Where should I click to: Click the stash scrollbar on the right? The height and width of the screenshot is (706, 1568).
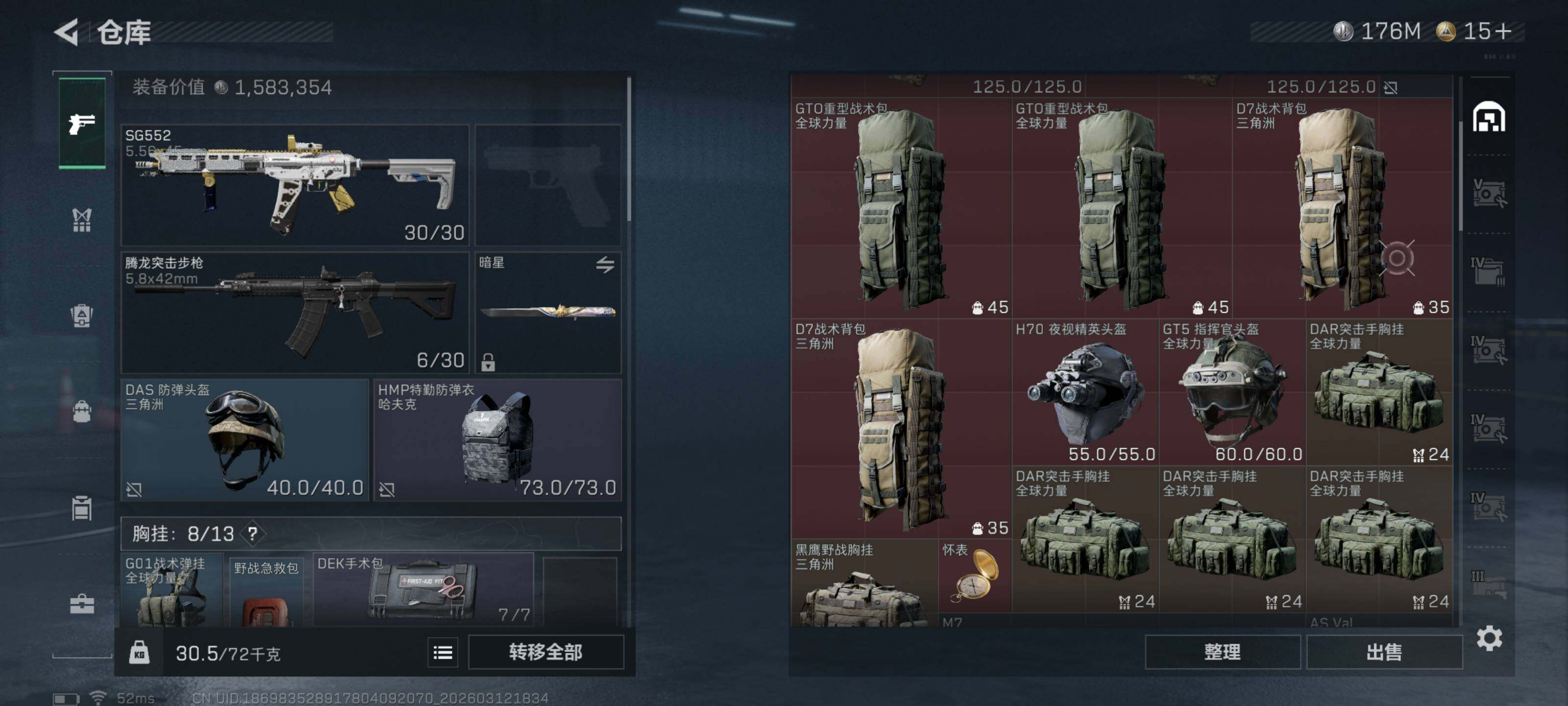[x=1460, y=176]
